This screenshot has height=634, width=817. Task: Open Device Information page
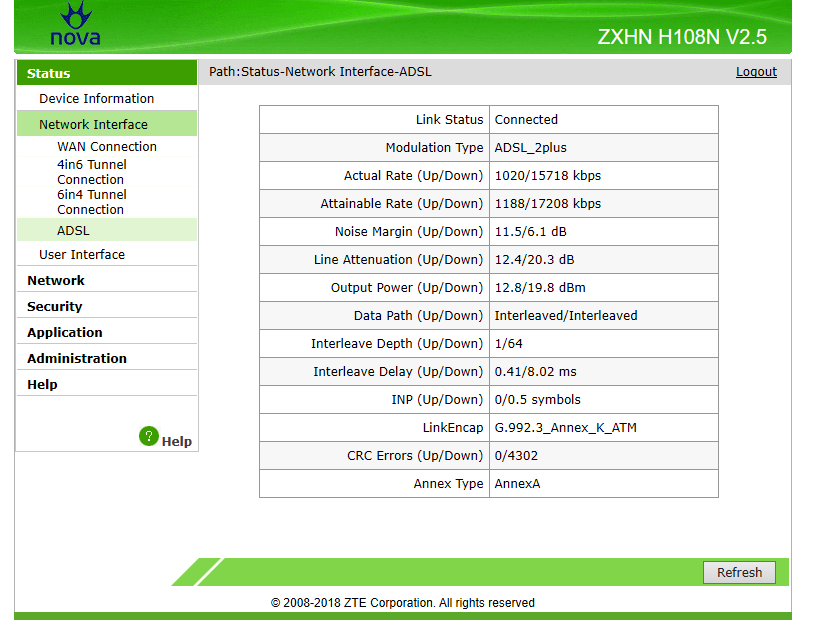pos(96,98)
